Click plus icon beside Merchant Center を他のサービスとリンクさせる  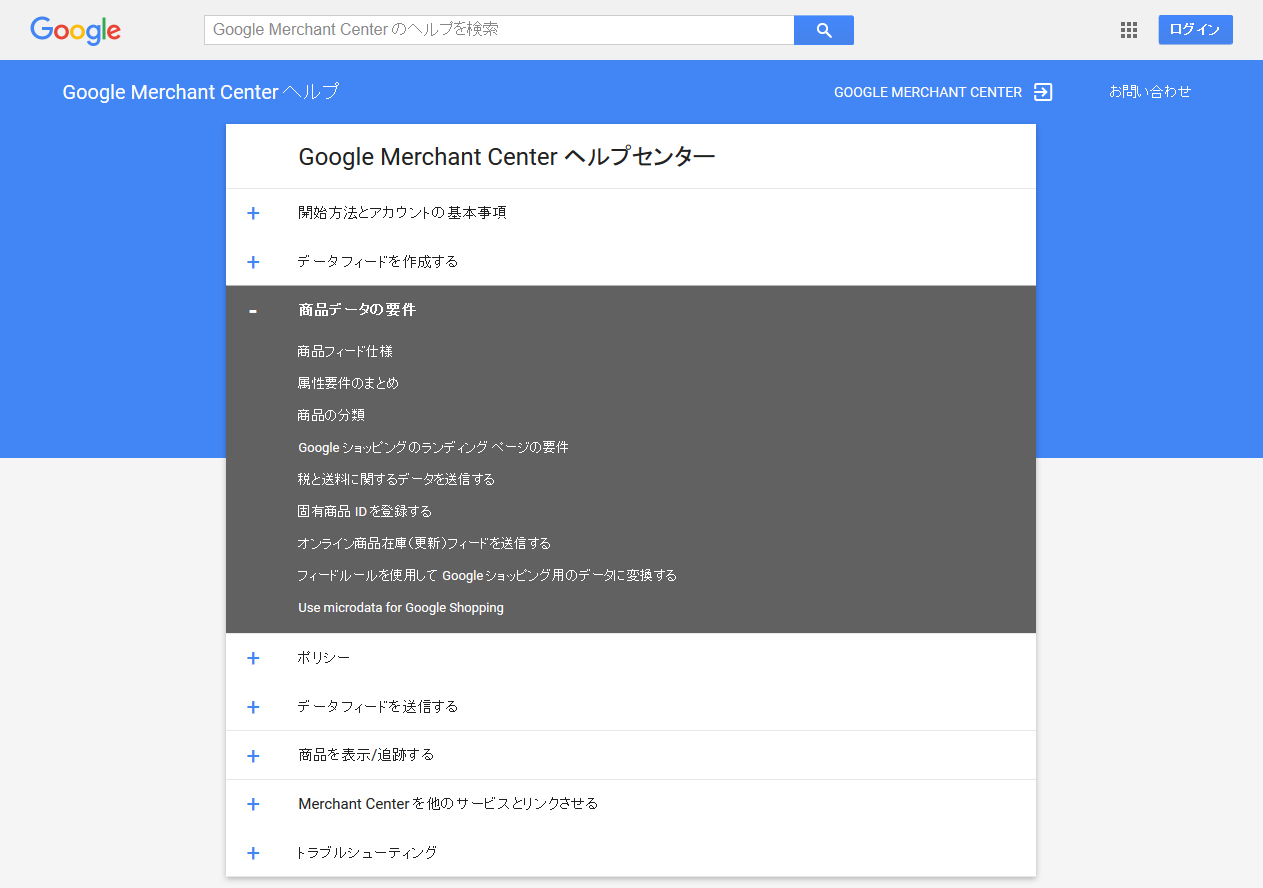[x=253, y=804]
